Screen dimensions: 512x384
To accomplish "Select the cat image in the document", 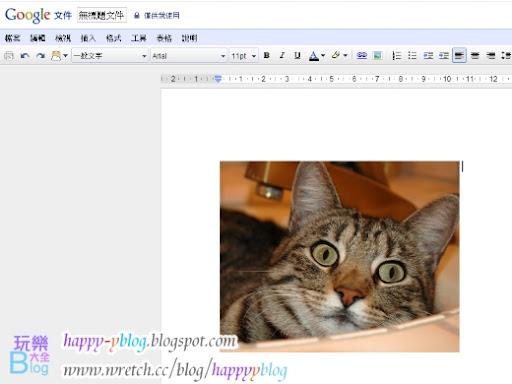I will 340,256.
